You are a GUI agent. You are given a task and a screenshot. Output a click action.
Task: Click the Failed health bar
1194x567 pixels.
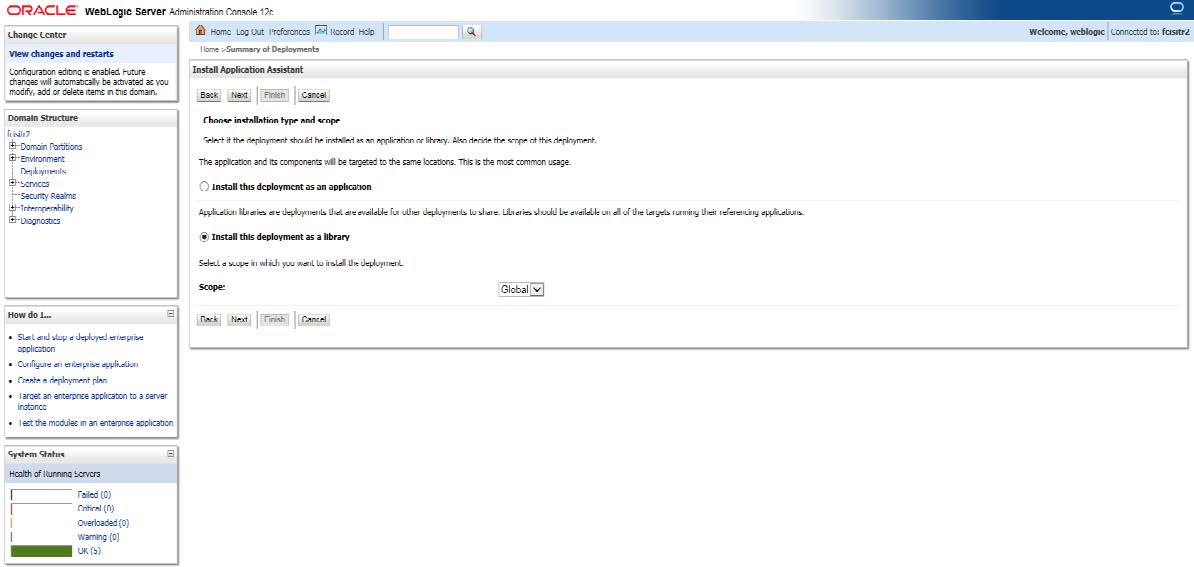[x=41, y=495]
